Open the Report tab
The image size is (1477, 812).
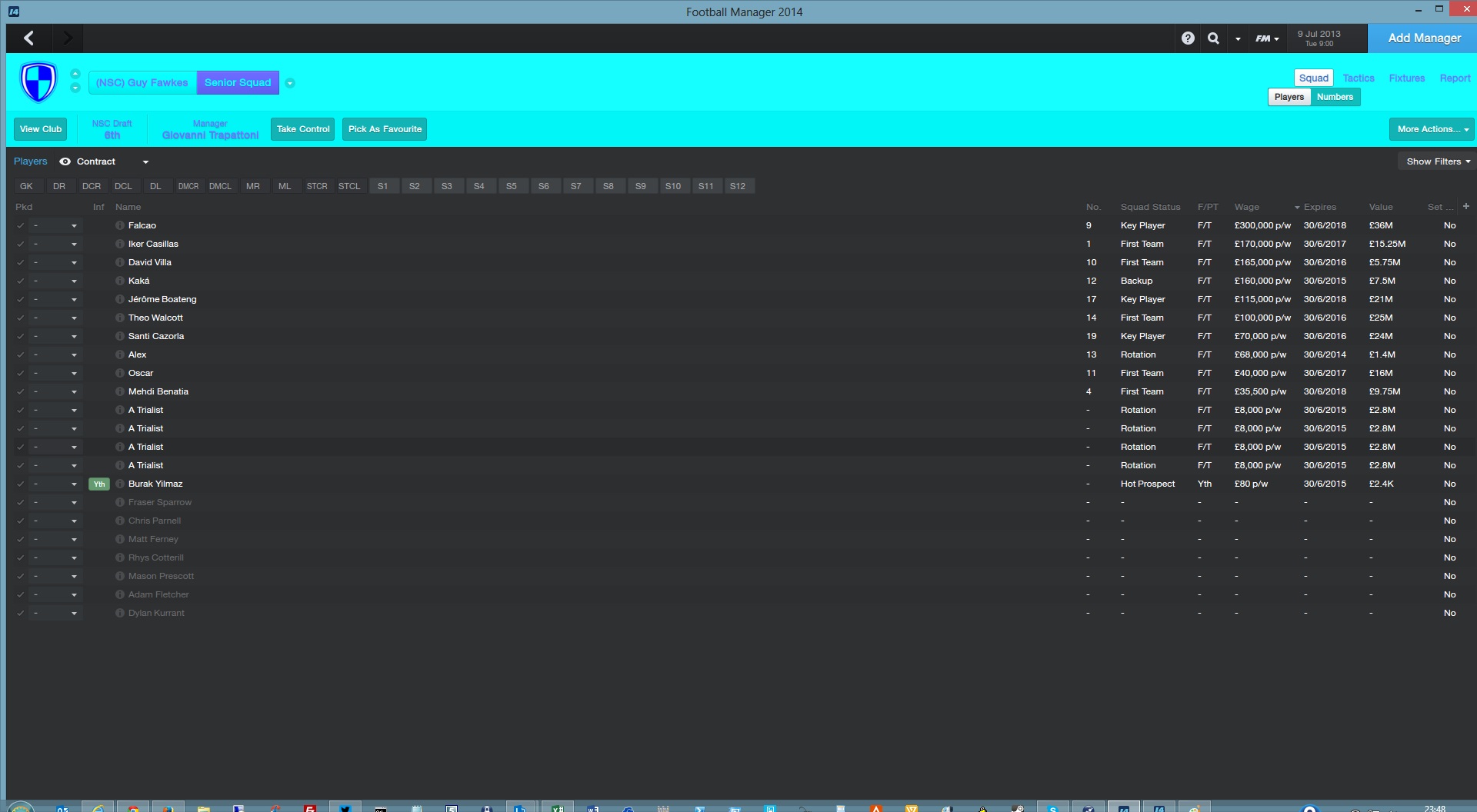pyautogui.click(x=1455, y=78)
